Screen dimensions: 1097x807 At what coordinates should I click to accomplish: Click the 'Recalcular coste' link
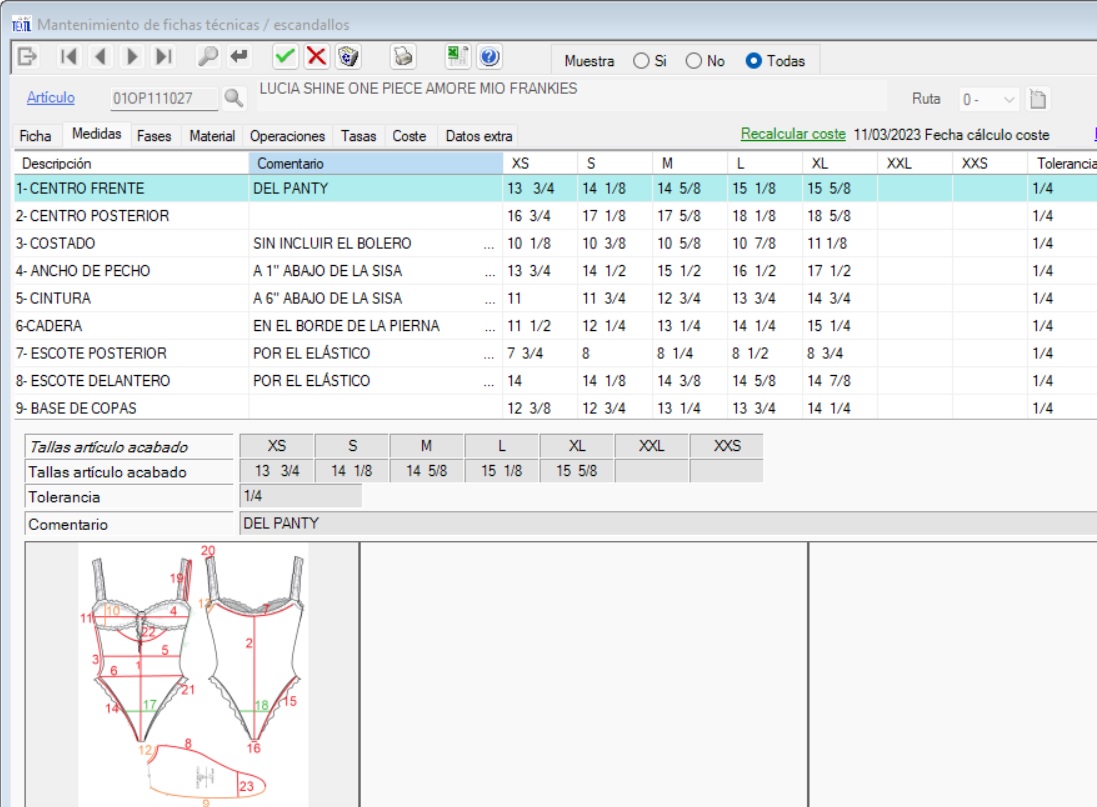click(793, 134)
